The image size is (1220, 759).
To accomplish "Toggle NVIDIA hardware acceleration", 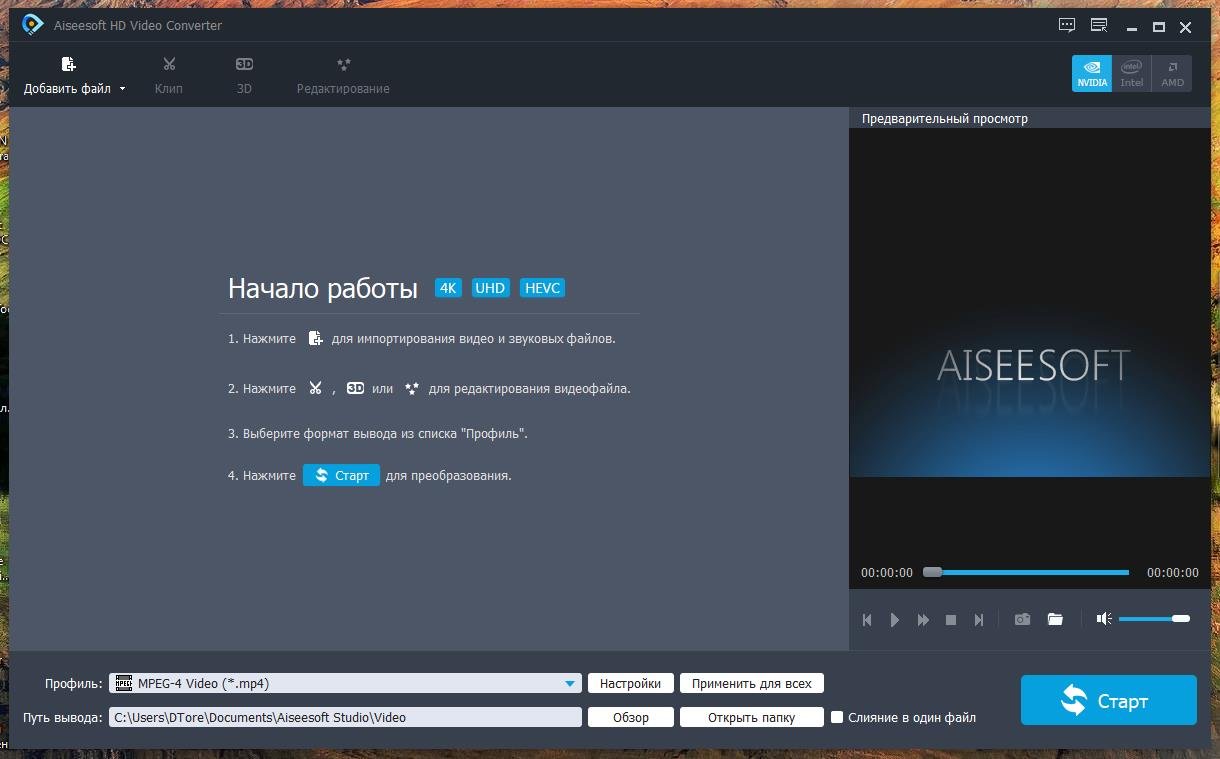I will coord(1092,74).
